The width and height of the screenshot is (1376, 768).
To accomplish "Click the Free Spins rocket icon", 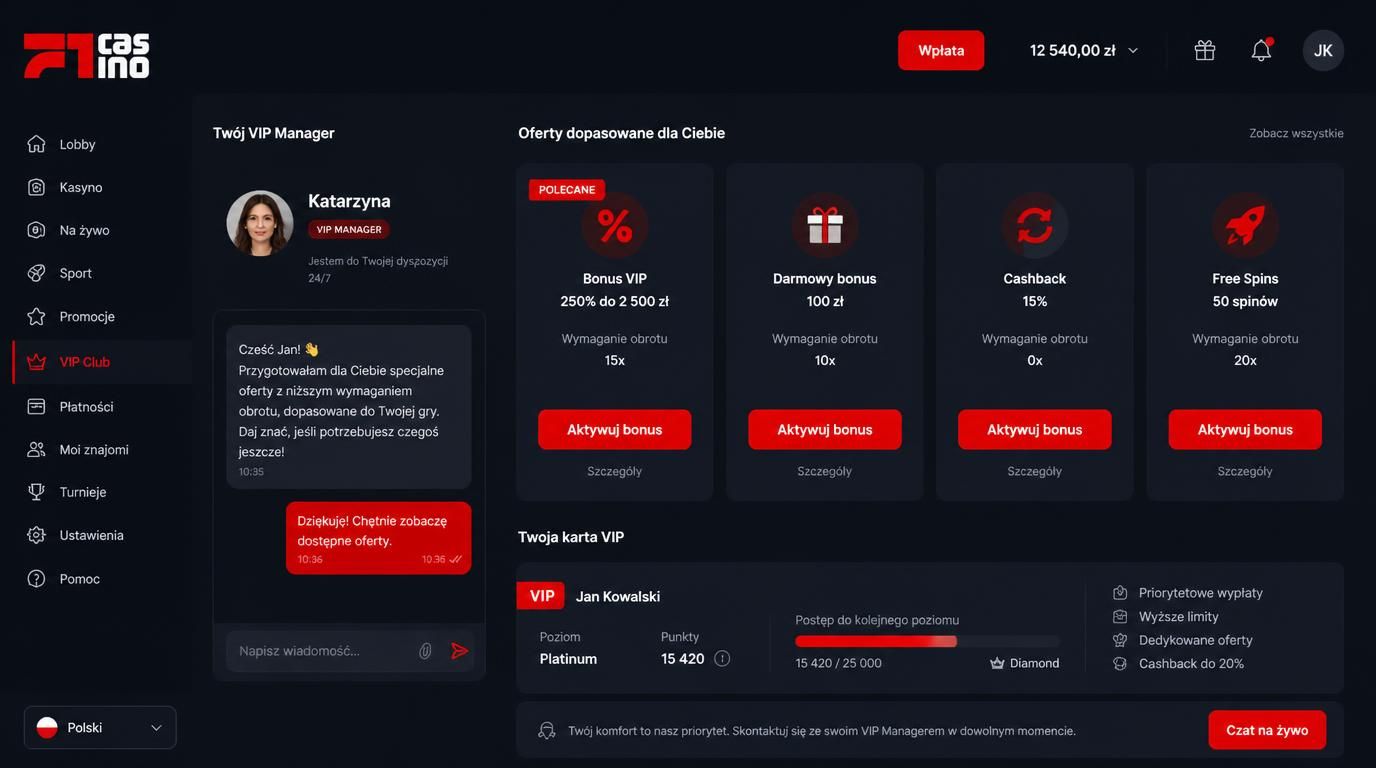I will click(x=1245, y=225).
